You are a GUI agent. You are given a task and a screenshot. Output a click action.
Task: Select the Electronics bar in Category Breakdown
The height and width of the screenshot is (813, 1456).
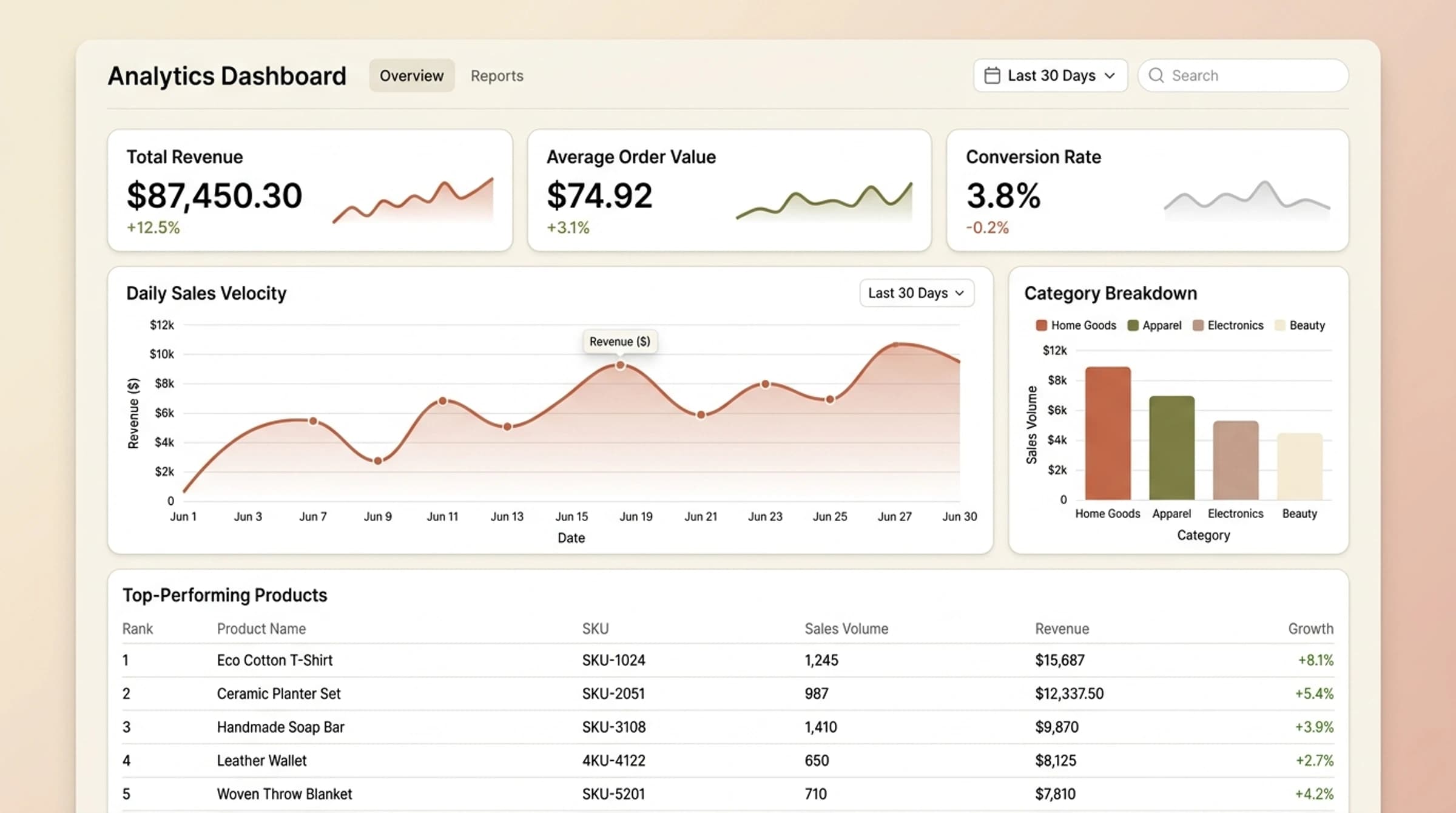1236,460
